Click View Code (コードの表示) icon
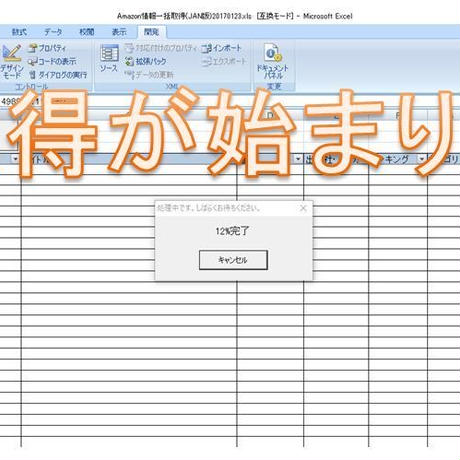Screen dimensions: 460x460 52,61
